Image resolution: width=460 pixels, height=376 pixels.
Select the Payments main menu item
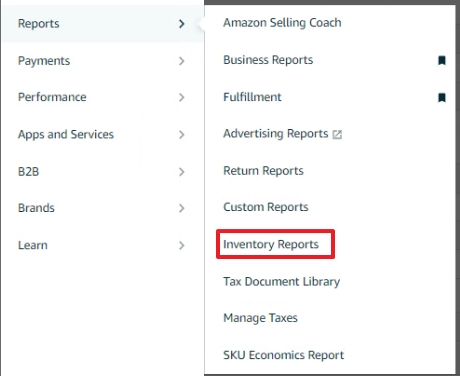click(x=102, y=61)
